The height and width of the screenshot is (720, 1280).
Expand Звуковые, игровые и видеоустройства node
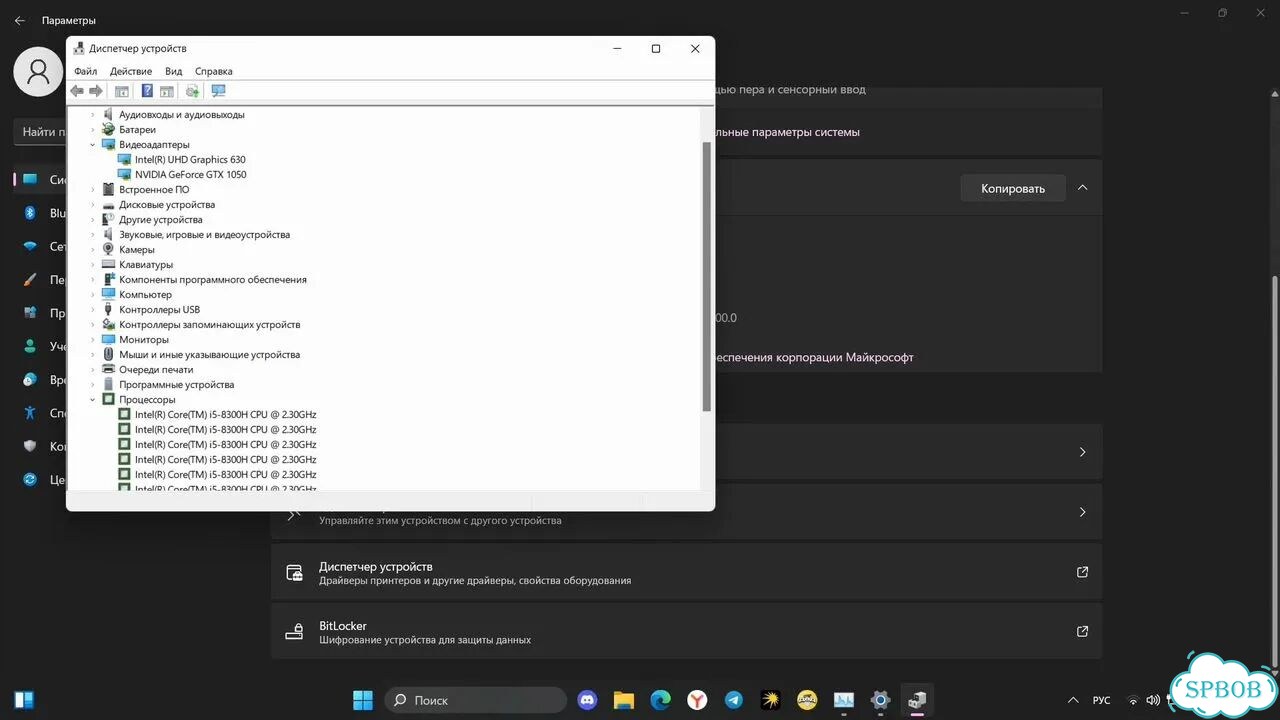point(93,234)
